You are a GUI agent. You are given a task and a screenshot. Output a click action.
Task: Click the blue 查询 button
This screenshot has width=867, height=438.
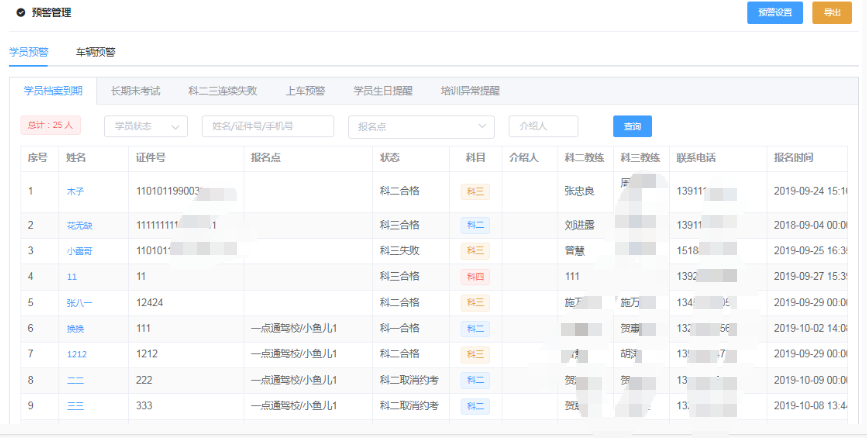(633, 126)
